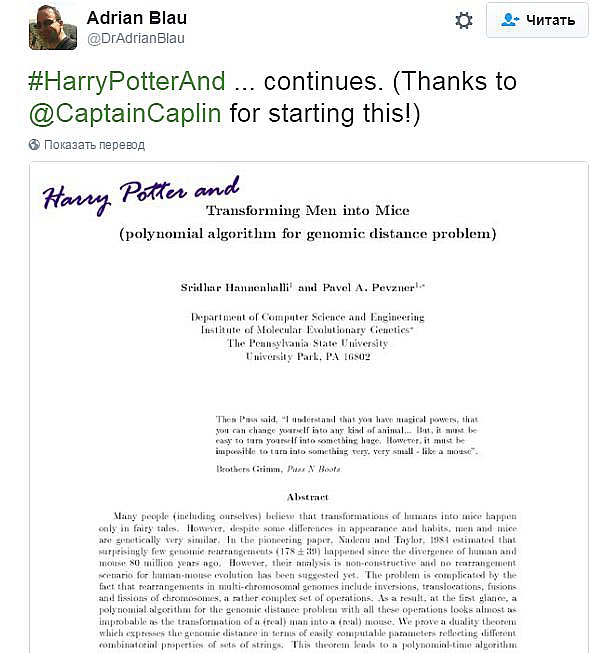607x653 pixels.
Task: Click the polynomial algorithm subtitle in image
Action: click(x=306, y=236)
